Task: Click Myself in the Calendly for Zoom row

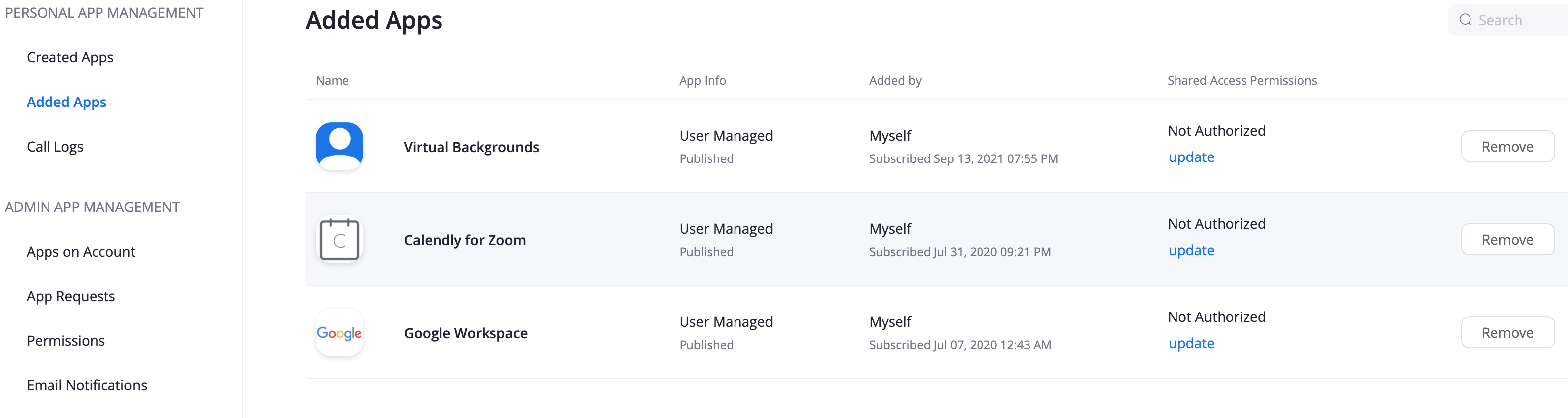Action: click(890, 229)
